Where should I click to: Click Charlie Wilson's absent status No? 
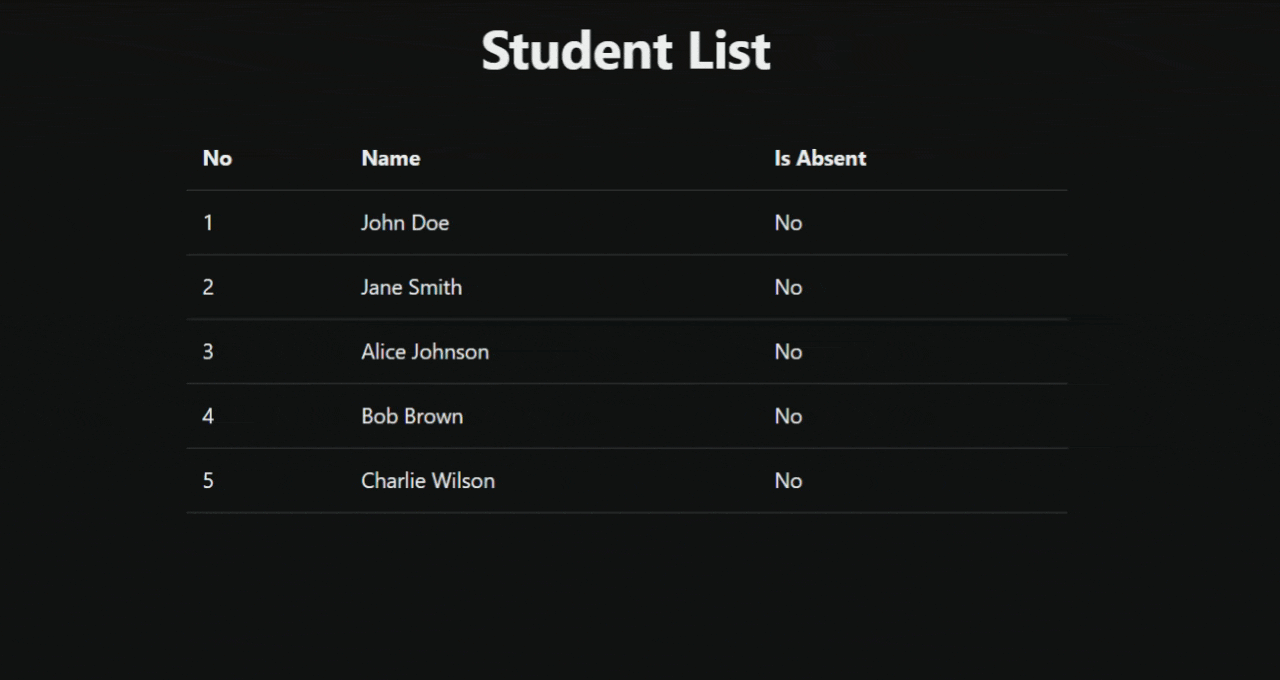[788, 481]
